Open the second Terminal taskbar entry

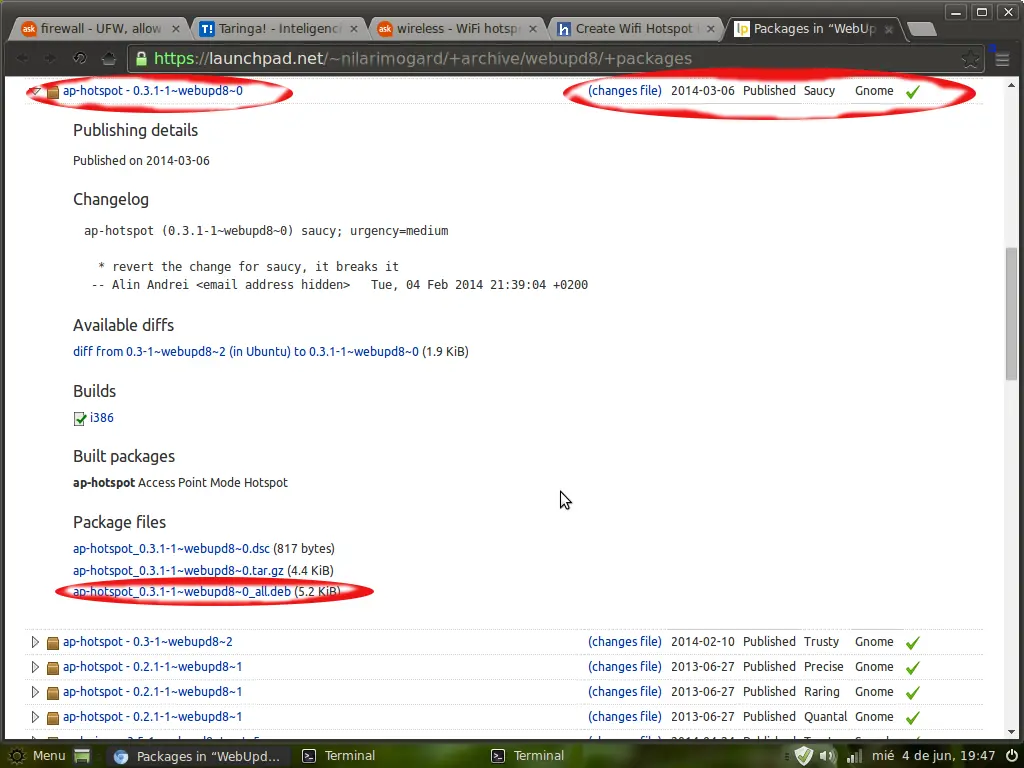528,756
